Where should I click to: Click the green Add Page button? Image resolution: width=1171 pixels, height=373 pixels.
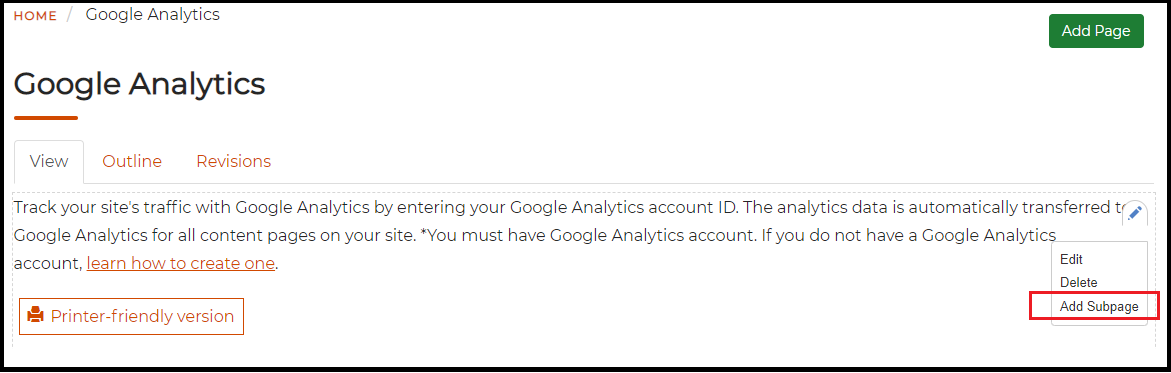(1096, 31)
